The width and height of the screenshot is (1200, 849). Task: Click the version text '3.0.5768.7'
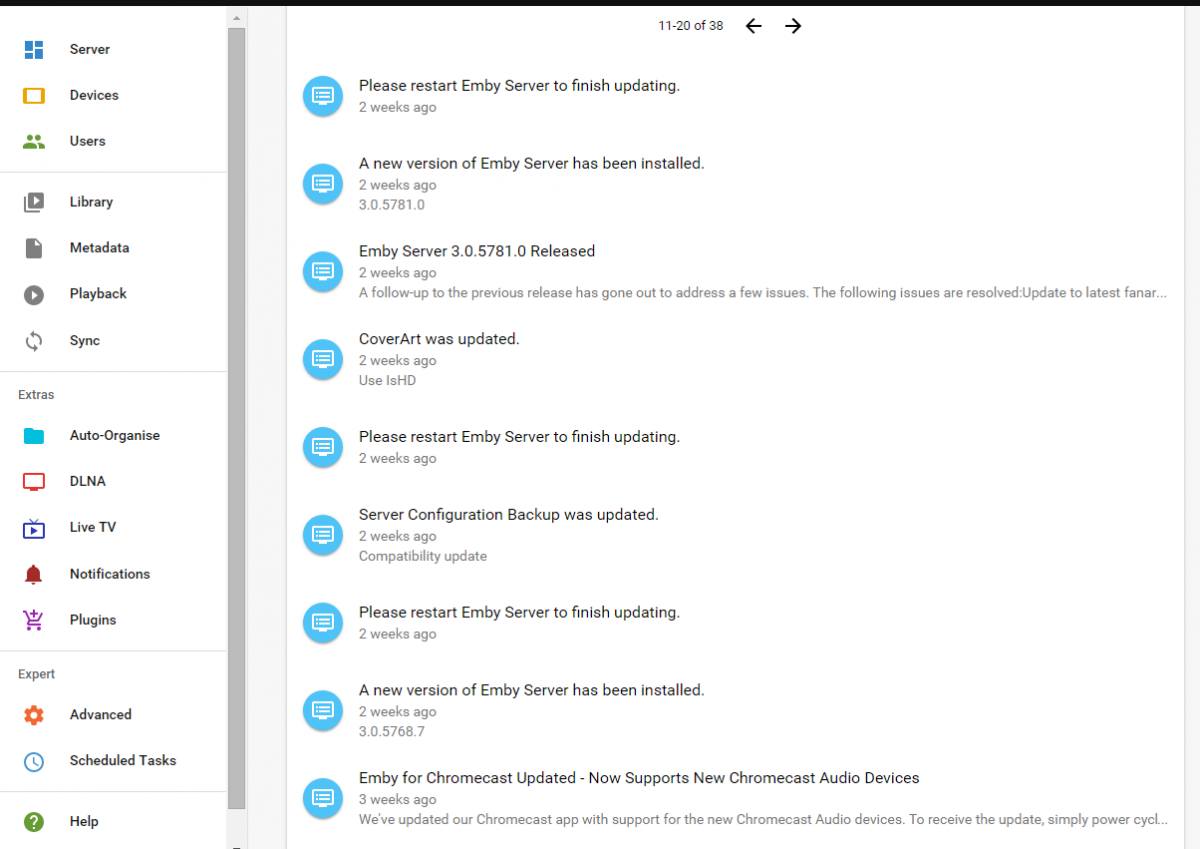(392, 731)
